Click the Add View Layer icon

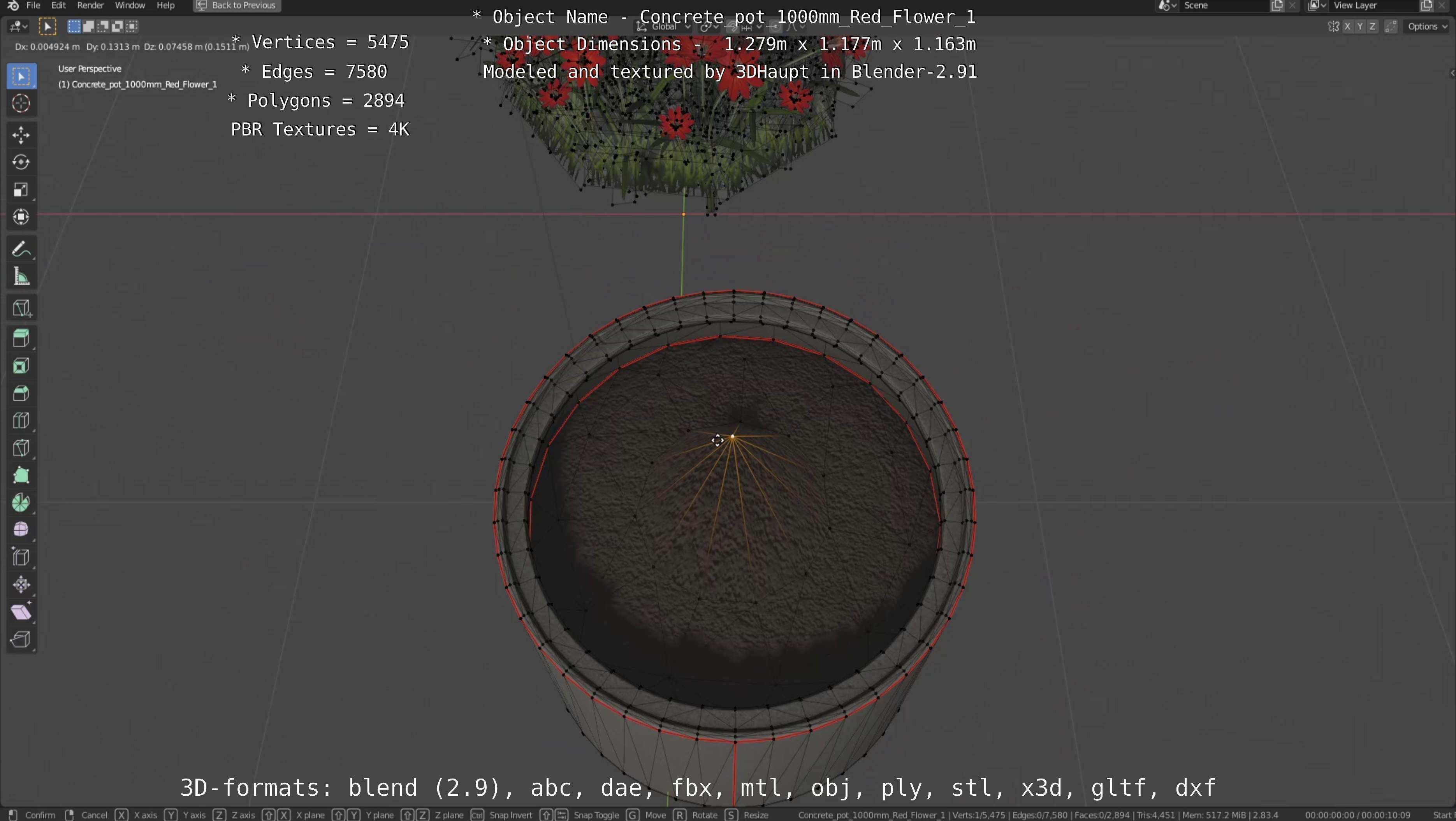pos(1426,6)
